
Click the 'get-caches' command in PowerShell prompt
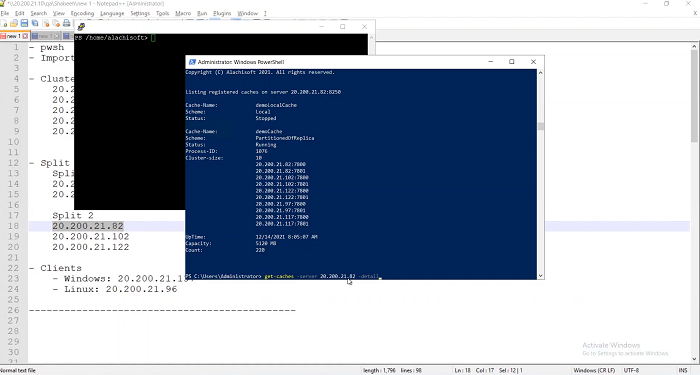click(279, 276)
